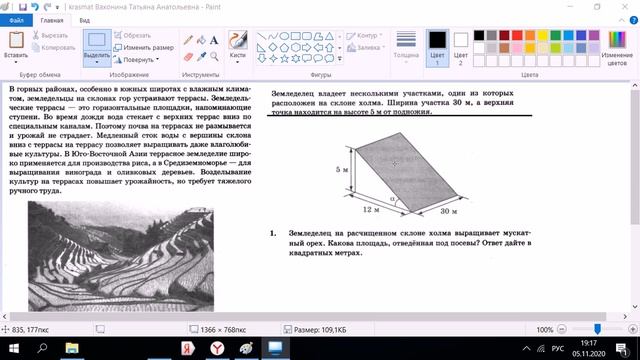This screenshot has width=640, height=360.
Task: Click the Копировать copy button
Action: (54, 47)
